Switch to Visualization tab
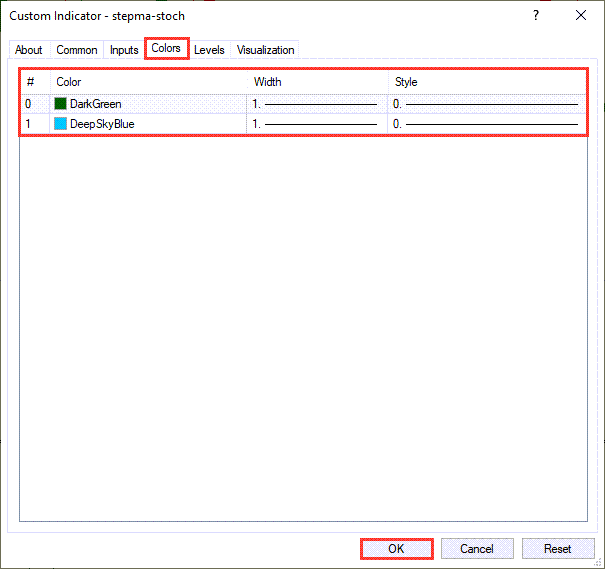Screen dimensions: 605x569 pyautogui.click(x=265, y=50)
